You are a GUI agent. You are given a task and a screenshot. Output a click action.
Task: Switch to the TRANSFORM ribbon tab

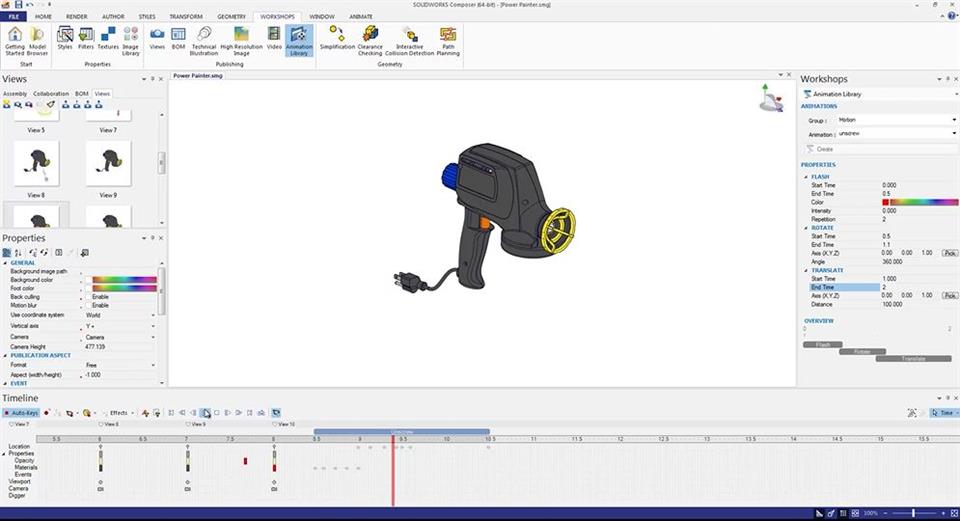(186, 17)
